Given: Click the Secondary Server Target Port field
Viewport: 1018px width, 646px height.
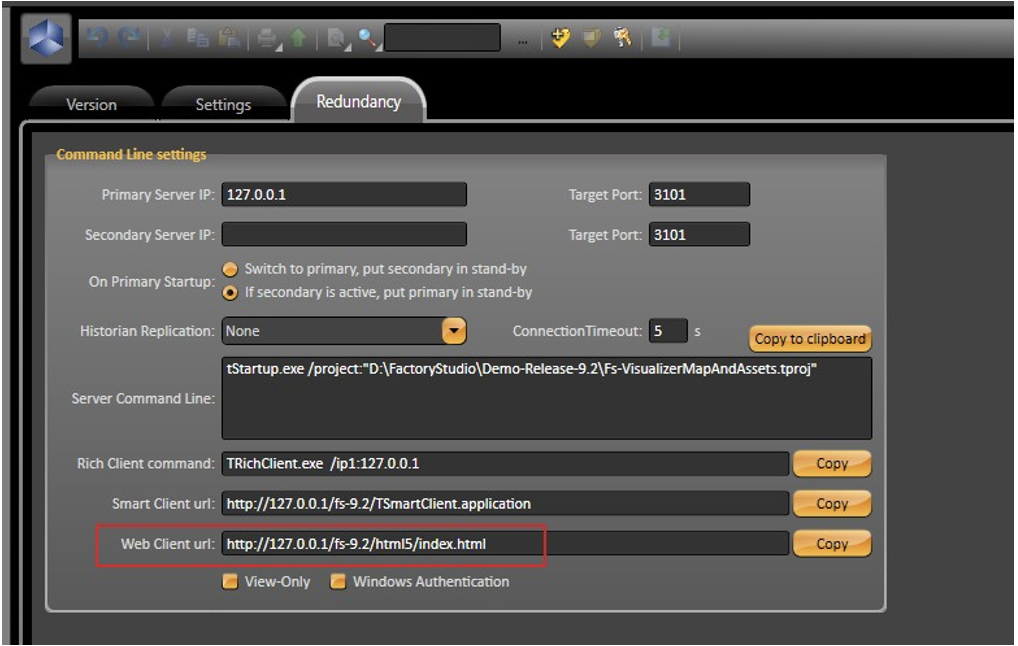Looking at the screenshot, I should point(699,234).
